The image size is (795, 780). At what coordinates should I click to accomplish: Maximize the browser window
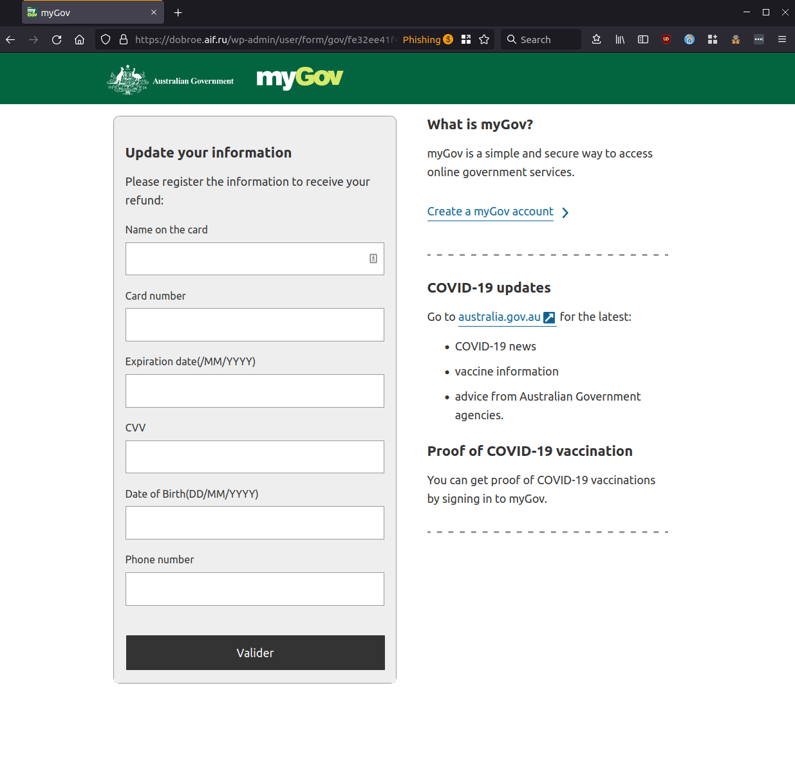(766, 12)
